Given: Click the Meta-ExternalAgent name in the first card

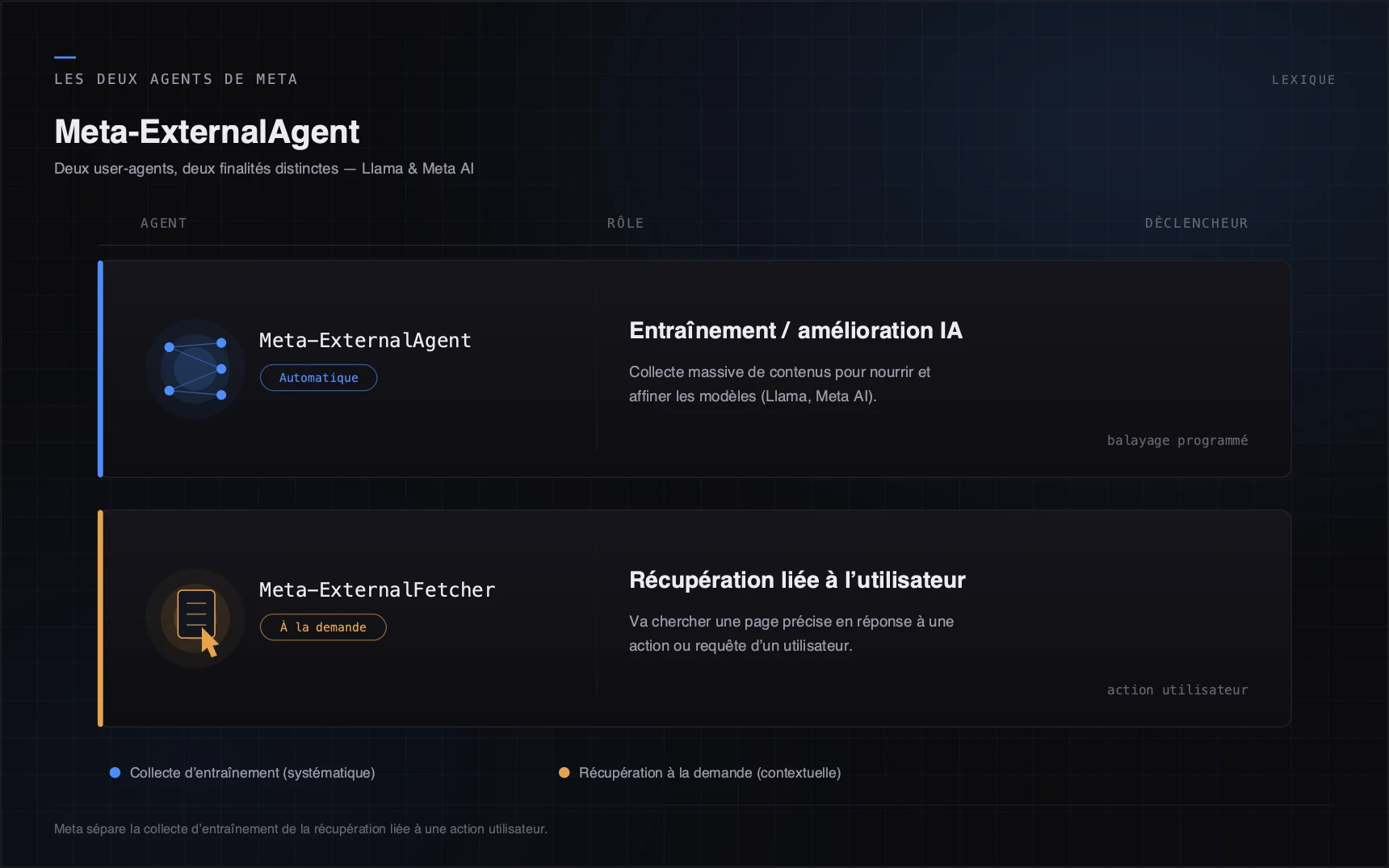Looking at the screenshot, I should pyautogui.click(x=365, y=341).
